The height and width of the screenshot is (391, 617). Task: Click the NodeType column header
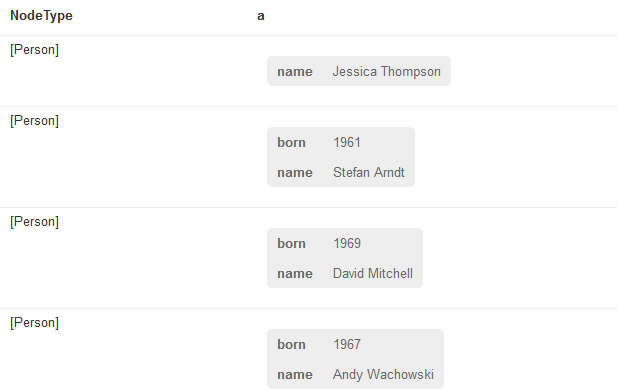[41, 16]
